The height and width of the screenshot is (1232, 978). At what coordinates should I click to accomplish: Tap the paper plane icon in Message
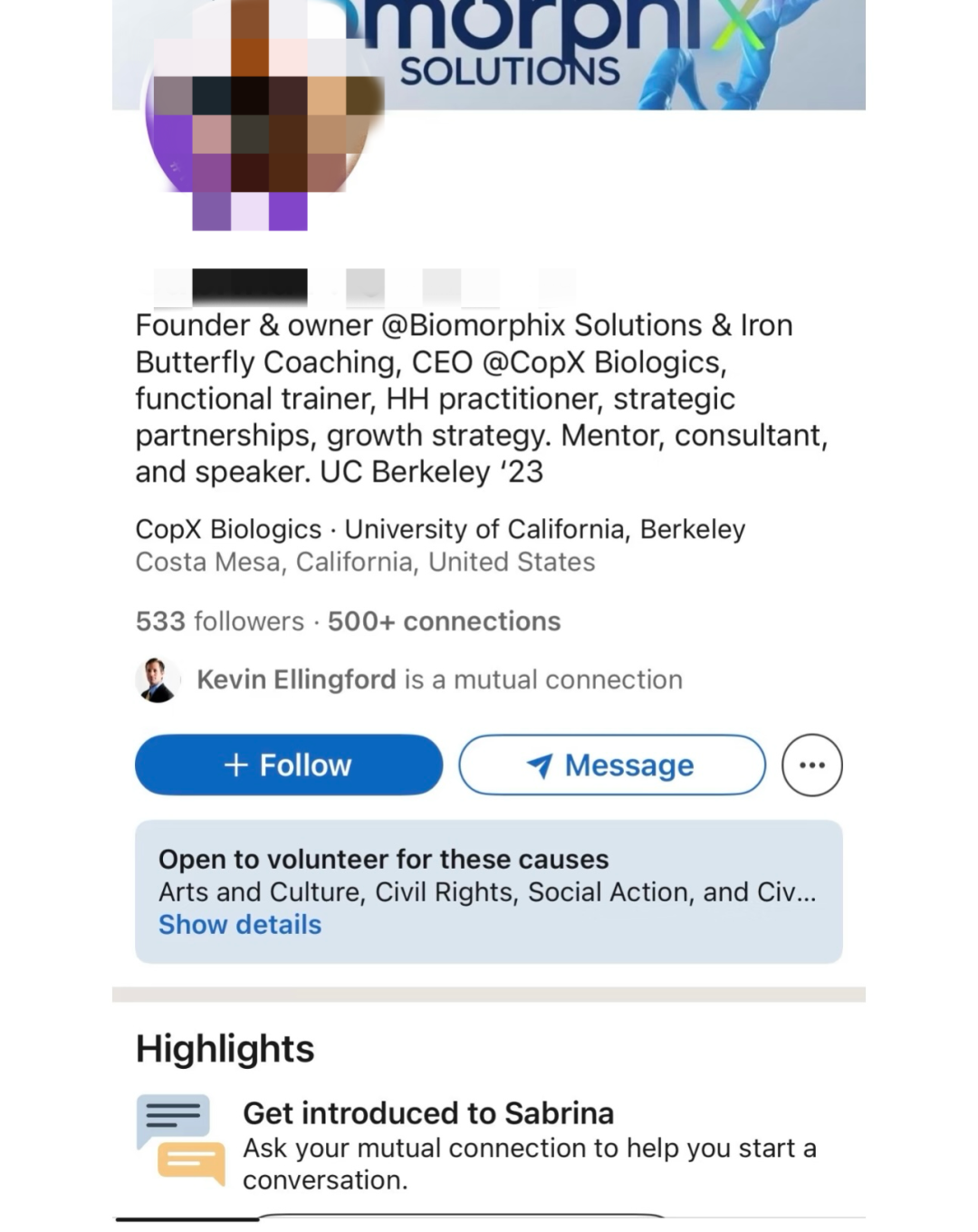point(540,766)
